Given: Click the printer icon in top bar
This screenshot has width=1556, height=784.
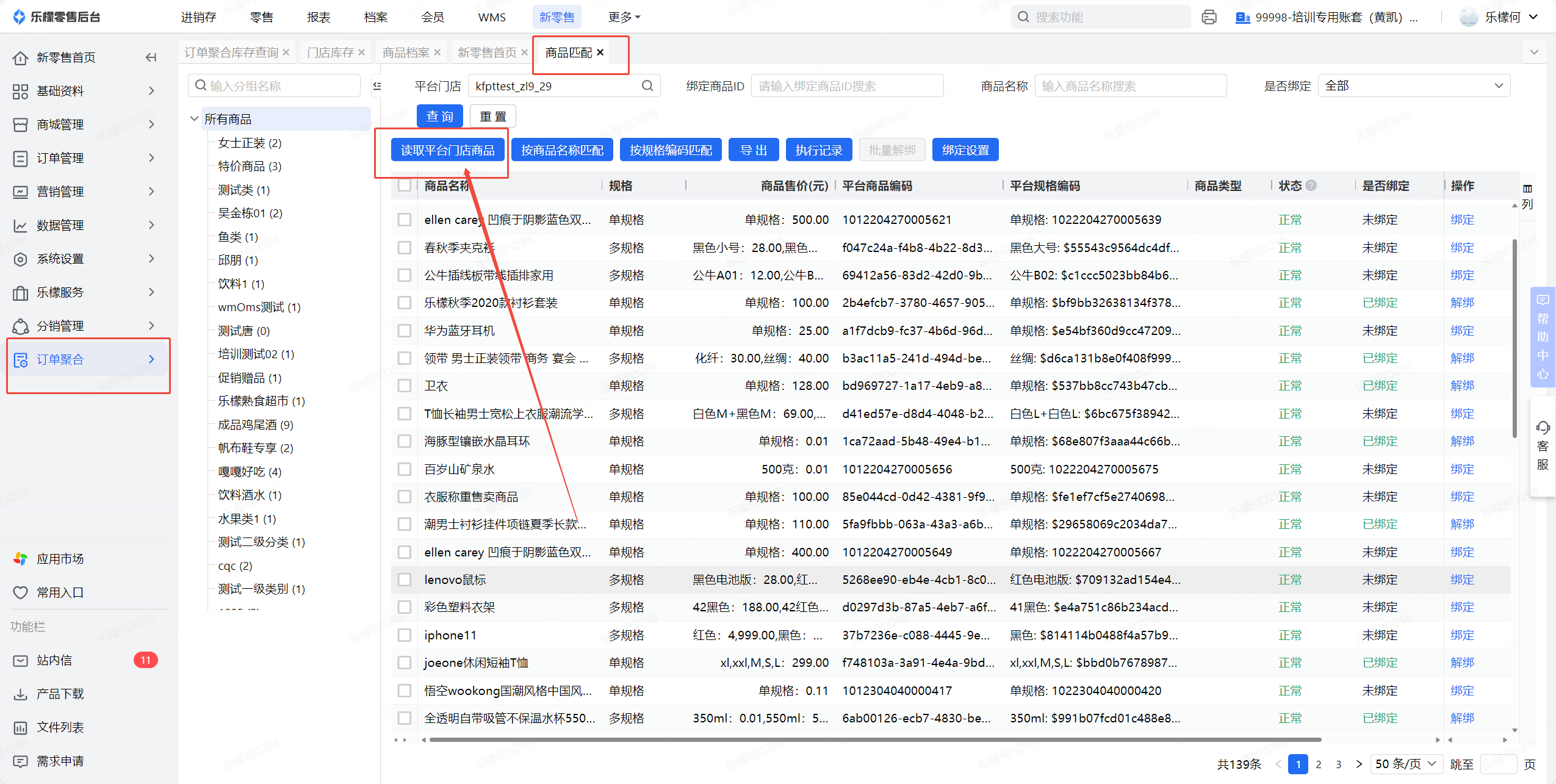Looking at the screenshot, I should click(1209, 17).
